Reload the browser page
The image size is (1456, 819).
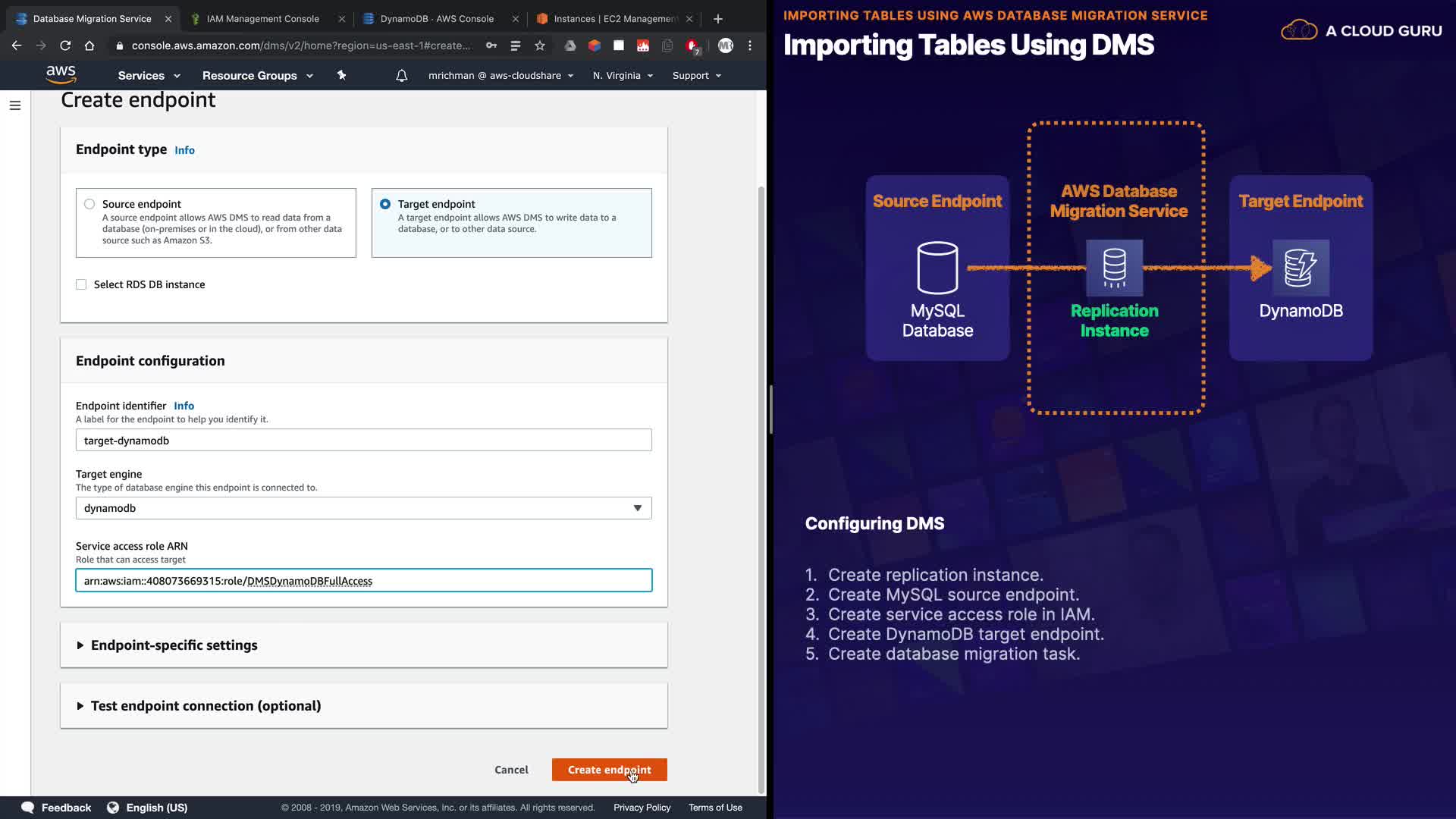point(65,45)
